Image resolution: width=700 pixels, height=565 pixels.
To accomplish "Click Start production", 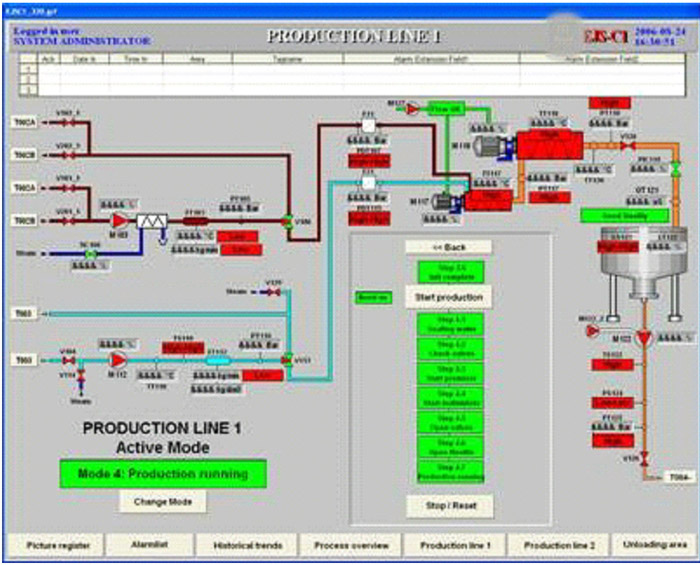I will [x=449, y=297].
